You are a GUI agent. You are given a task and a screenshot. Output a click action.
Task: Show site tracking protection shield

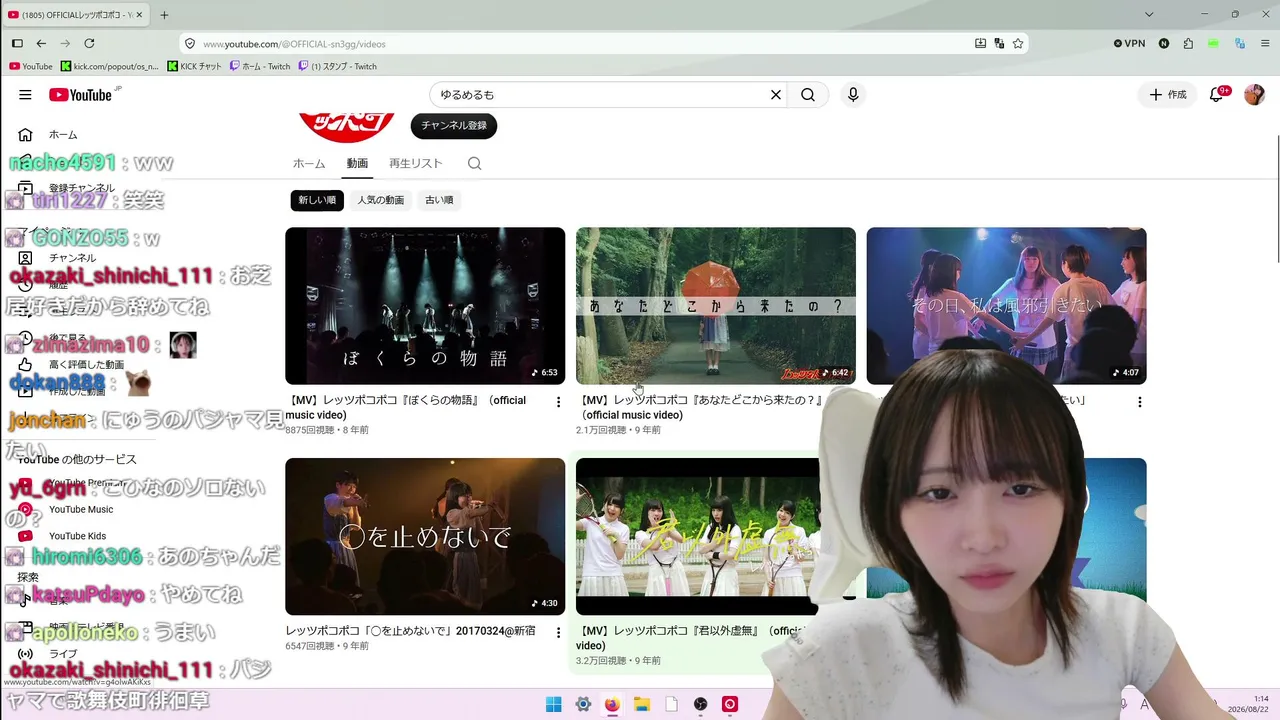(x=190, y=44)
